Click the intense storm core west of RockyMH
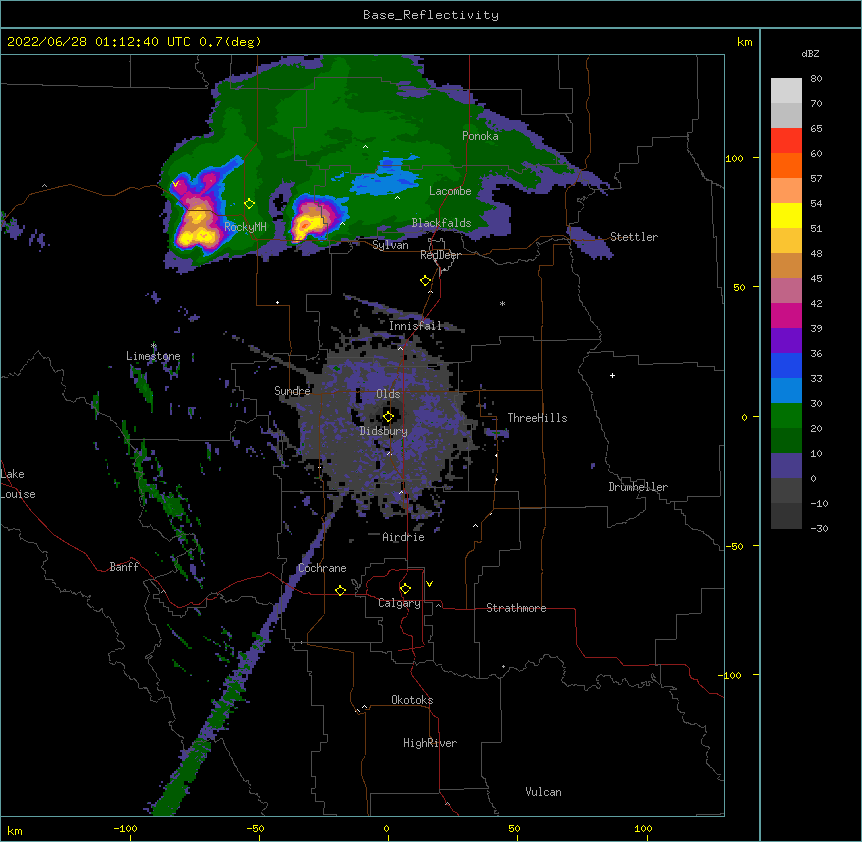The width and height of the screenshot is (862, 842). click(x=198, y=228)
